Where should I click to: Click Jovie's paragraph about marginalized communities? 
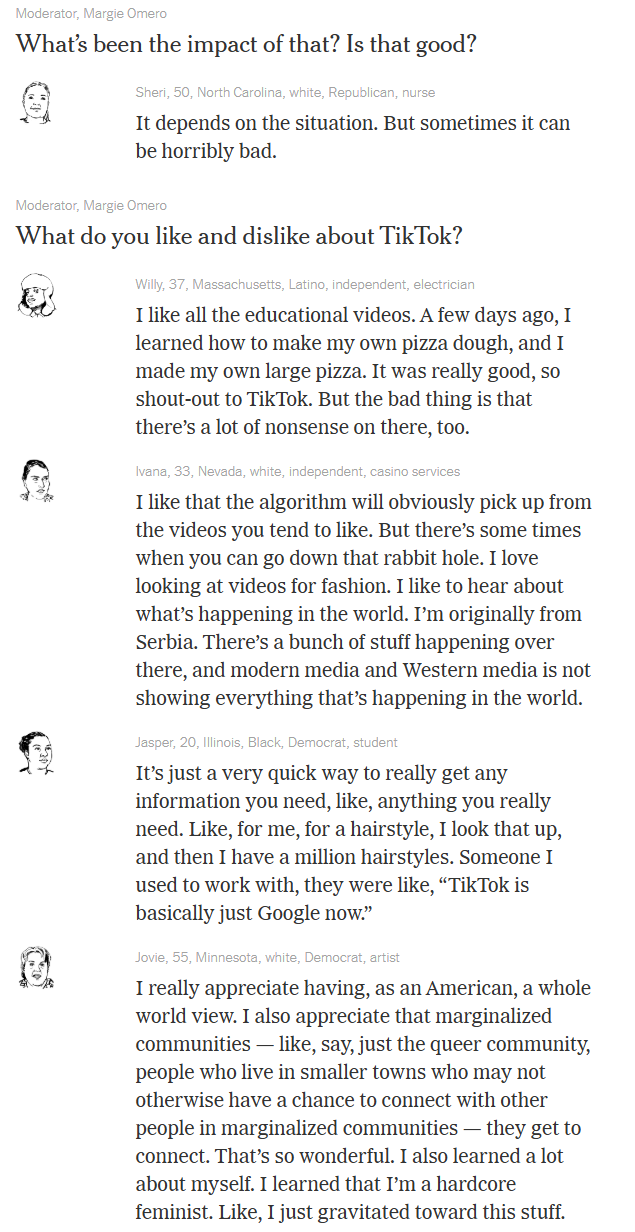coord(363,1100)
